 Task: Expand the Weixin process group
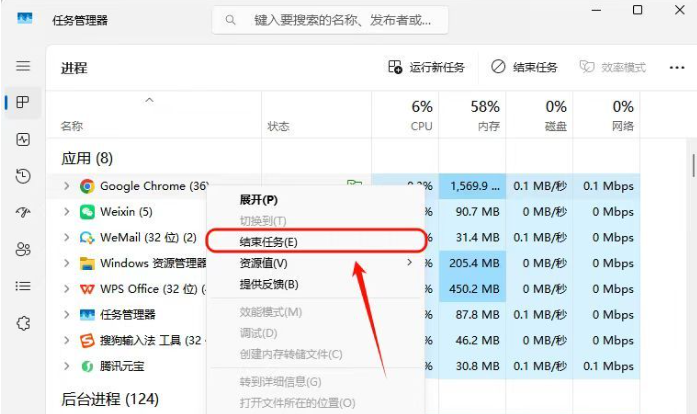[67, 212]
